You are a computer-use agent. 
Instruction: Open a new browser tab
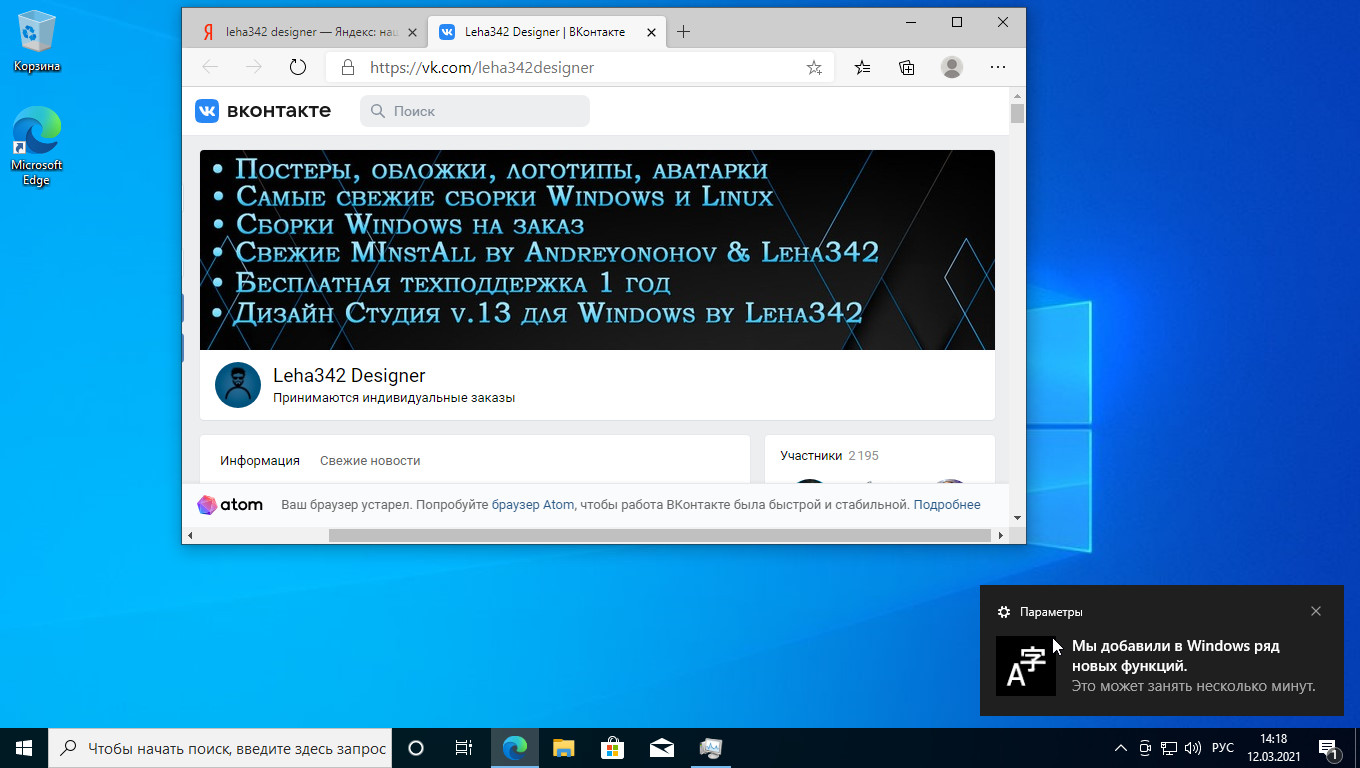[x=683, y=32]
